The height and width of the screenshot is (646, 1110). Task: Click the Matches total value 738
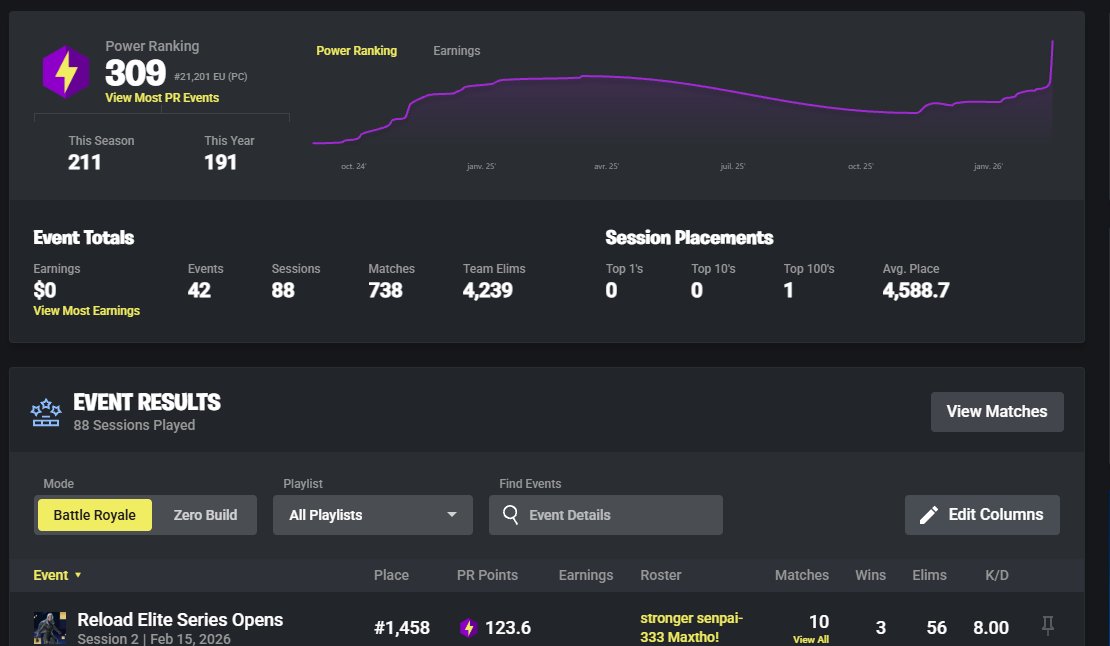[x=385, y=290]
